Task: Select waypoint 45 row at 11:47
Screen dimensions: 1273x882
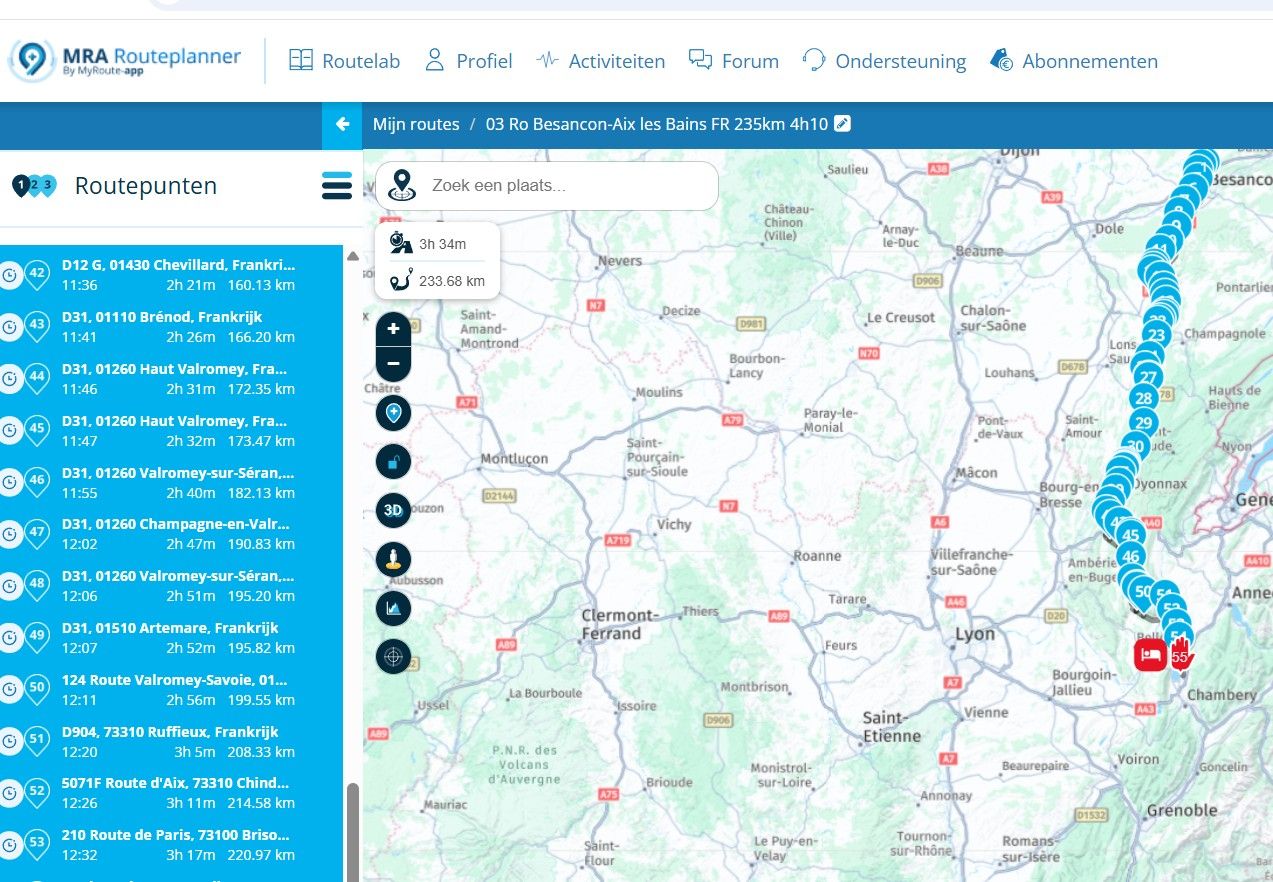Action: (171, 431)
